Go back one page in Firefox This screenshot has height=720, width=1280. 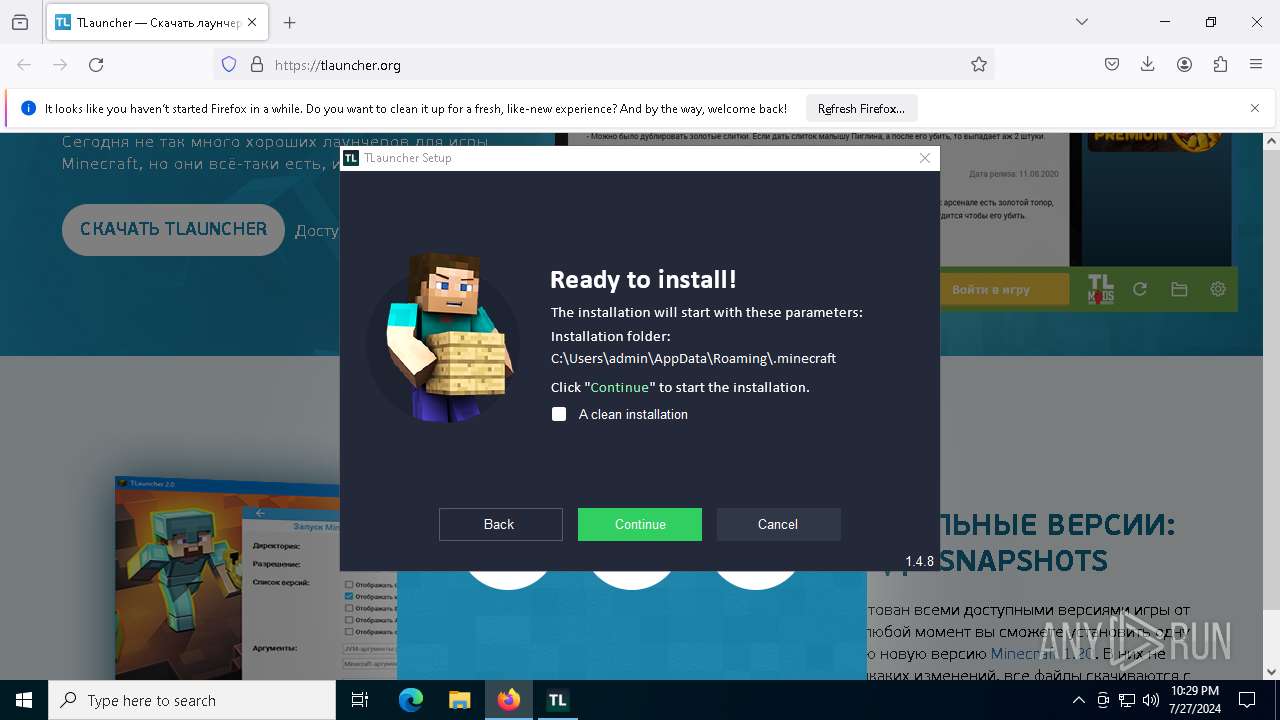(x=24, y=65)
